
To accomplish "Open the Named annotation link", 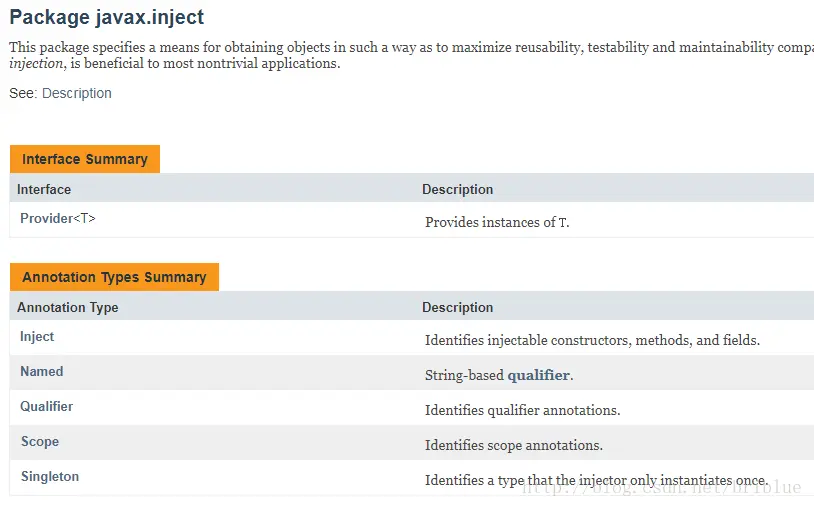I will [x=41, y=372].
